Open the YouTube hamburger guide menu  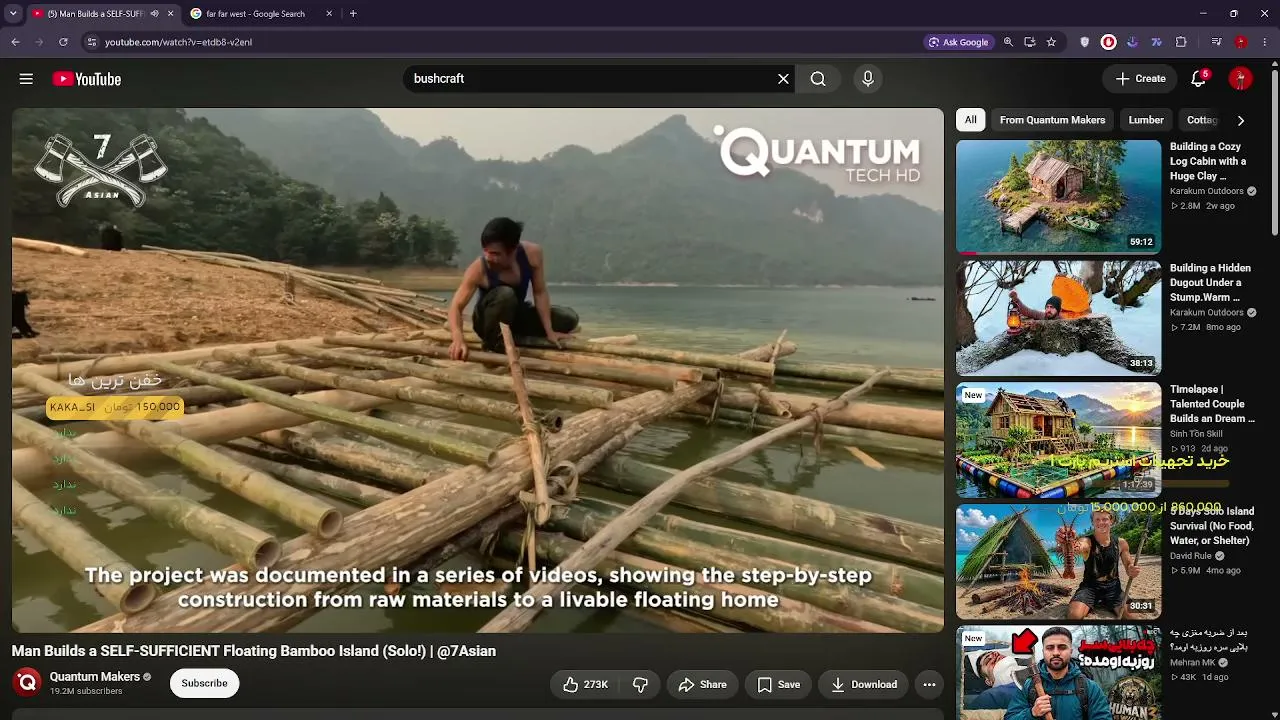point(26,79)
